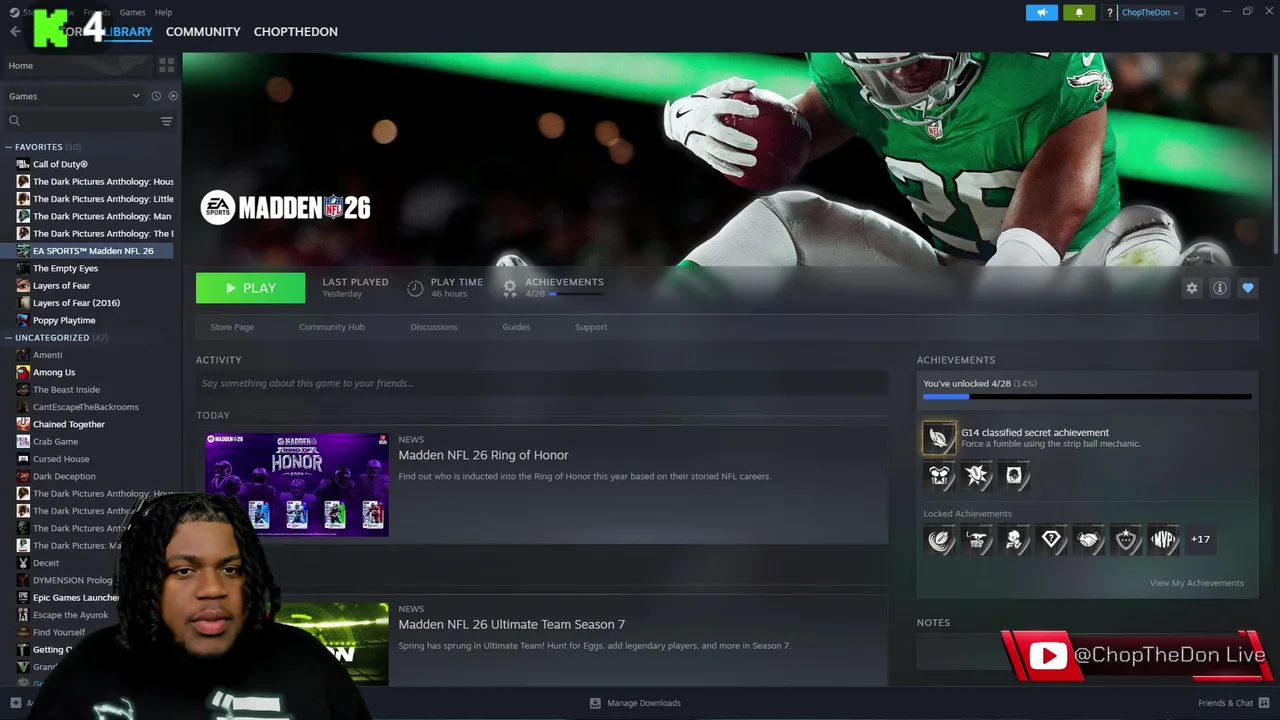Click the green PLAY button
Image resolution: width=1280 pixels, height=720 pixels.
pyautogui.click(x=250, y=288)
